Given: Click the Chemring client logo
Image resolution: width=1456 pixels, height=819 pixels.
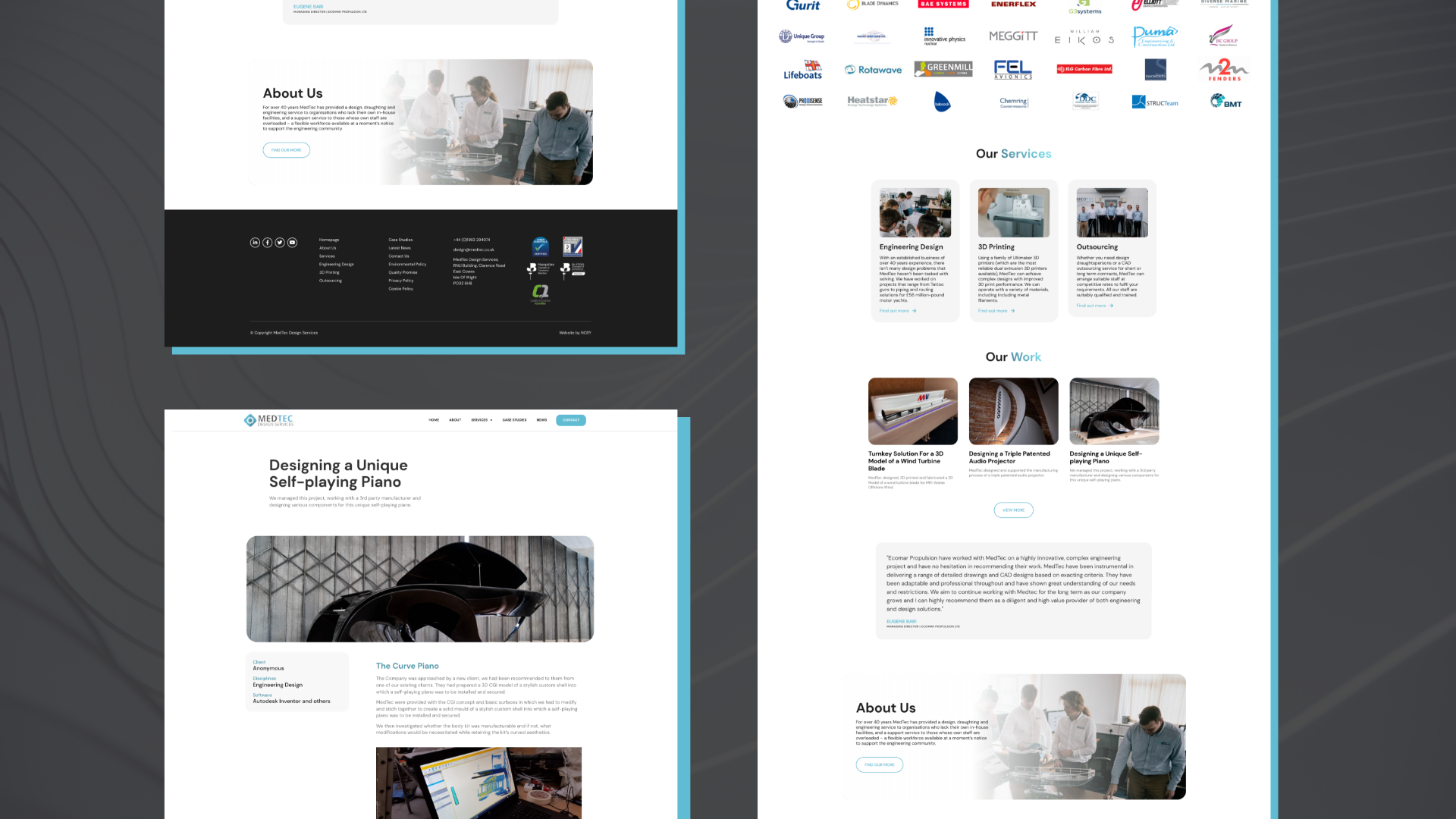Looking at the screenshot, I should coord(1014,102).
